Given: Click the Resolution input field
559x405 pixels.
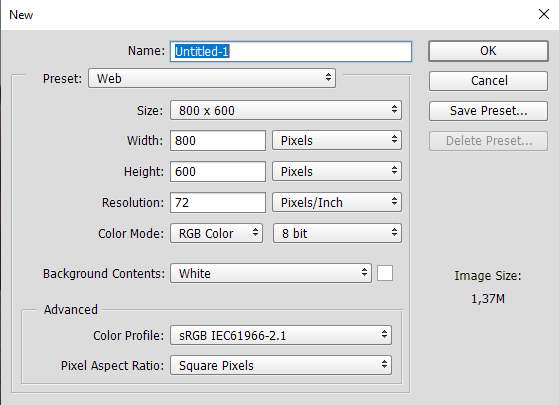Looking at the screenshot, I should pos(218,202).
